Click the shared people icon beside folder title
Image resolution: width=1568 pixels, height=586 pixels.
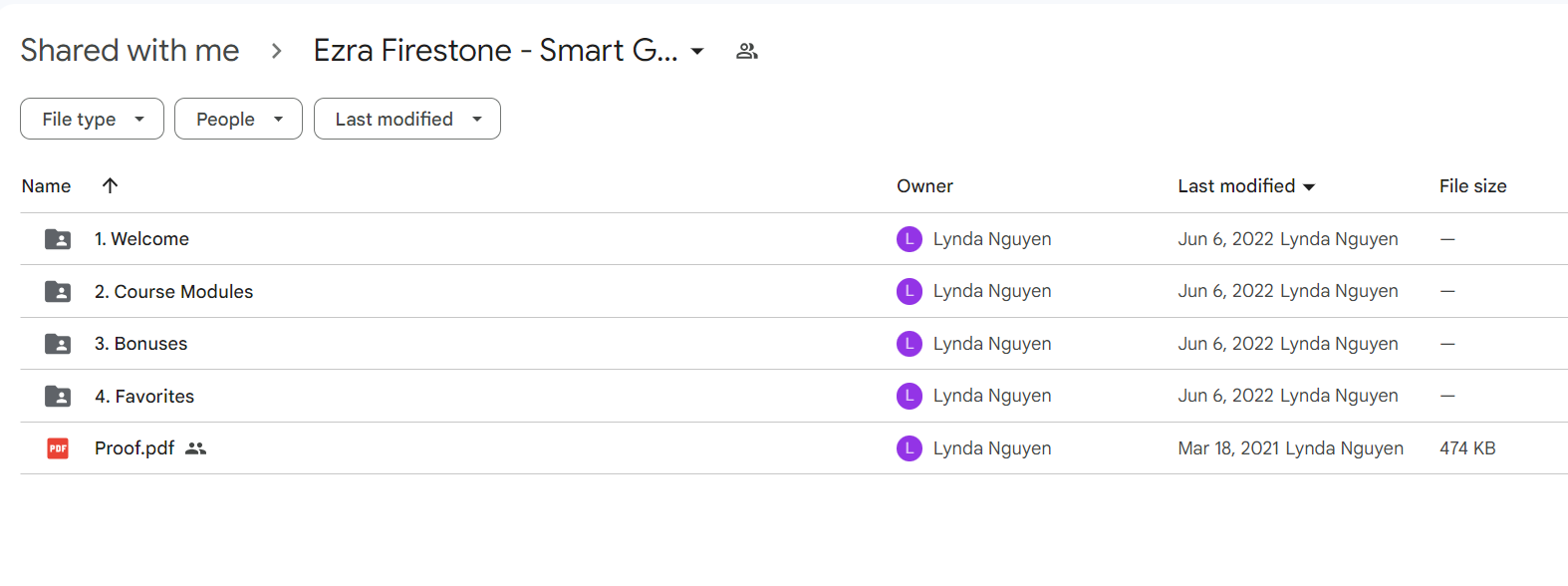[747, 51]
